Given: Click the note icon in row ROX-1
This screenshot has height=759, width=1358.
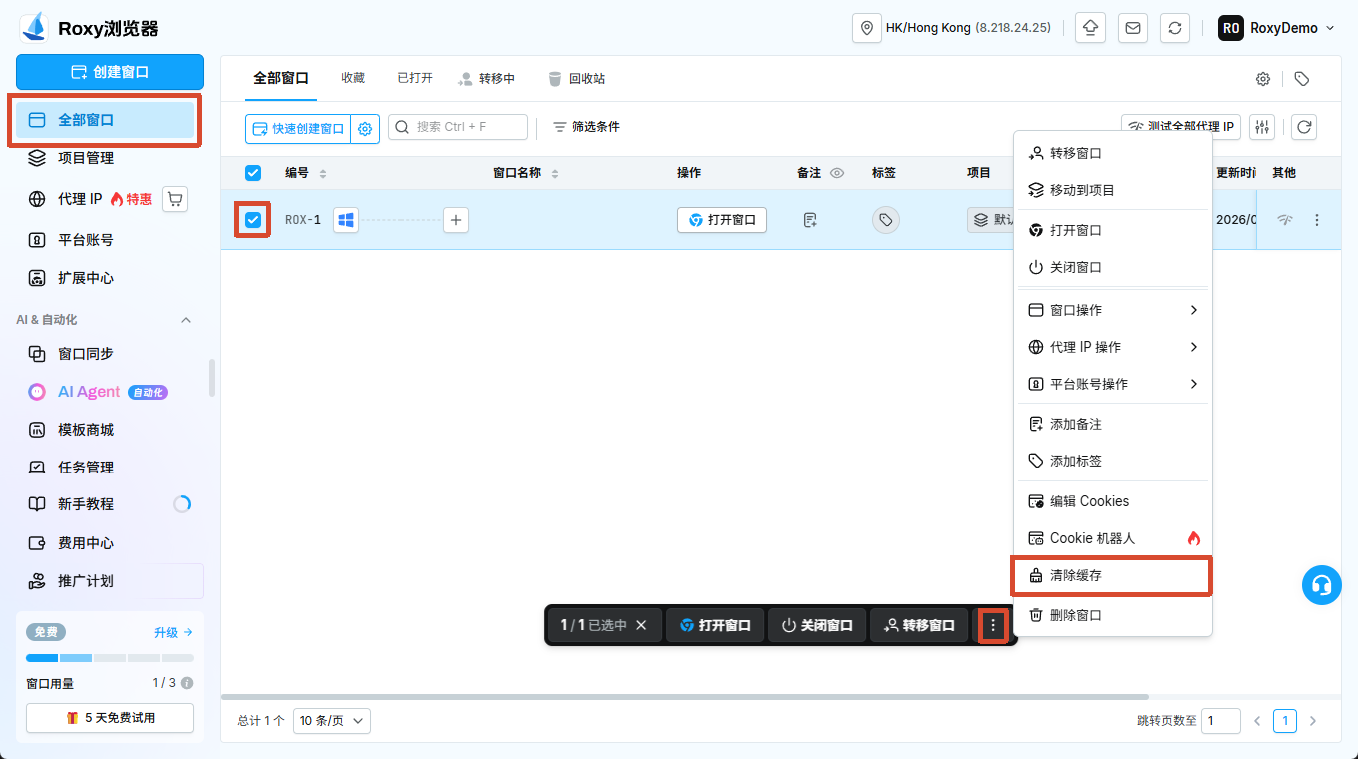Looking at the screenshot, I should 810,220.
